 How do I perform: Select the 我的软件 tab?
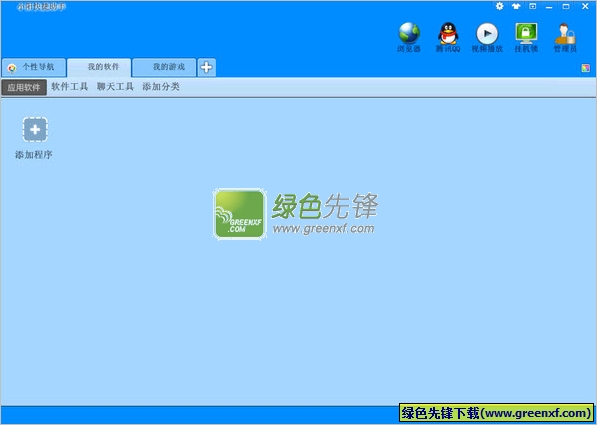[99, 67]
